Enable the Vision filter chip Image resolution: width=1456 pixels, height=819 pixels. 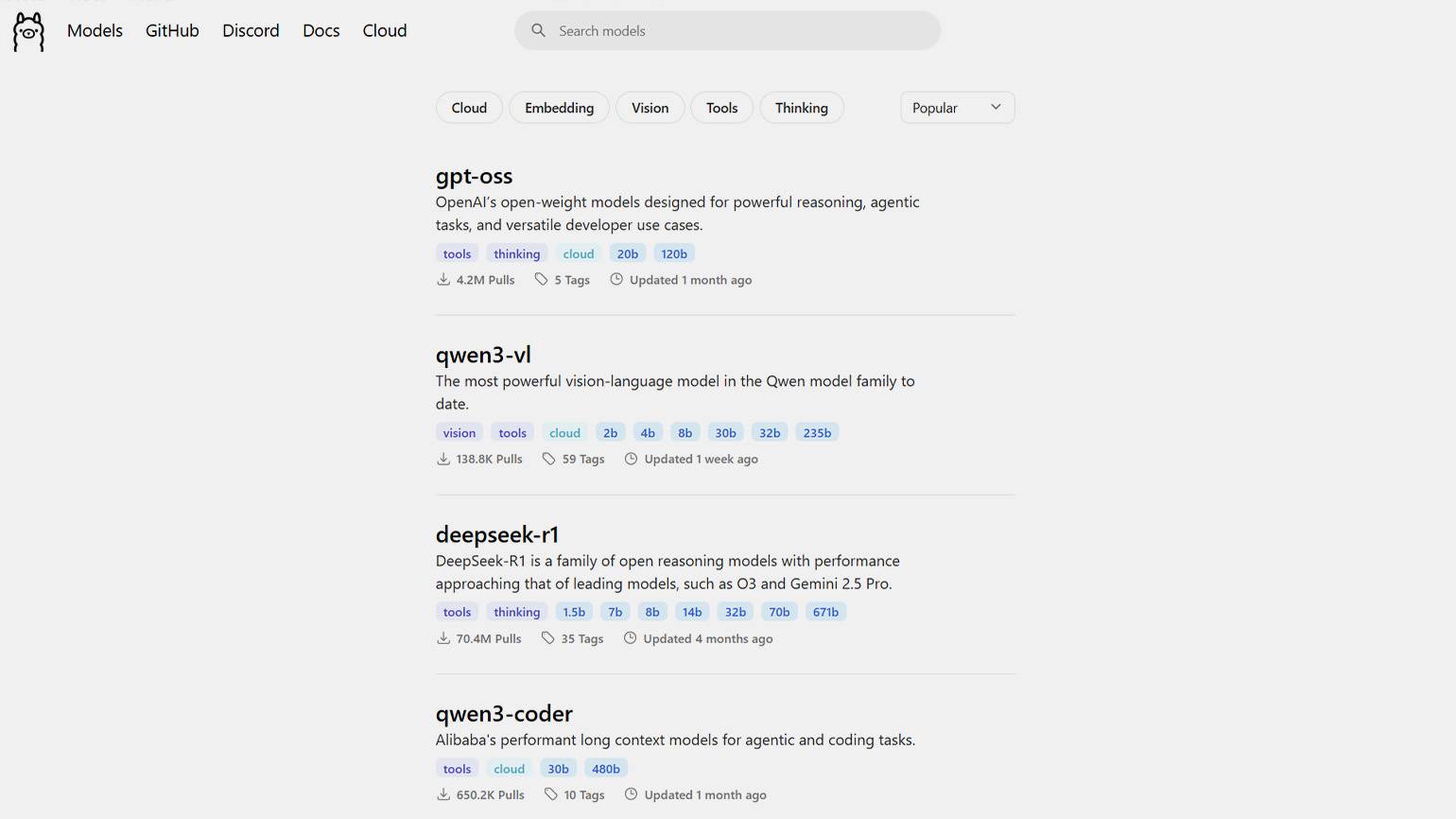[x=650, y=108]
